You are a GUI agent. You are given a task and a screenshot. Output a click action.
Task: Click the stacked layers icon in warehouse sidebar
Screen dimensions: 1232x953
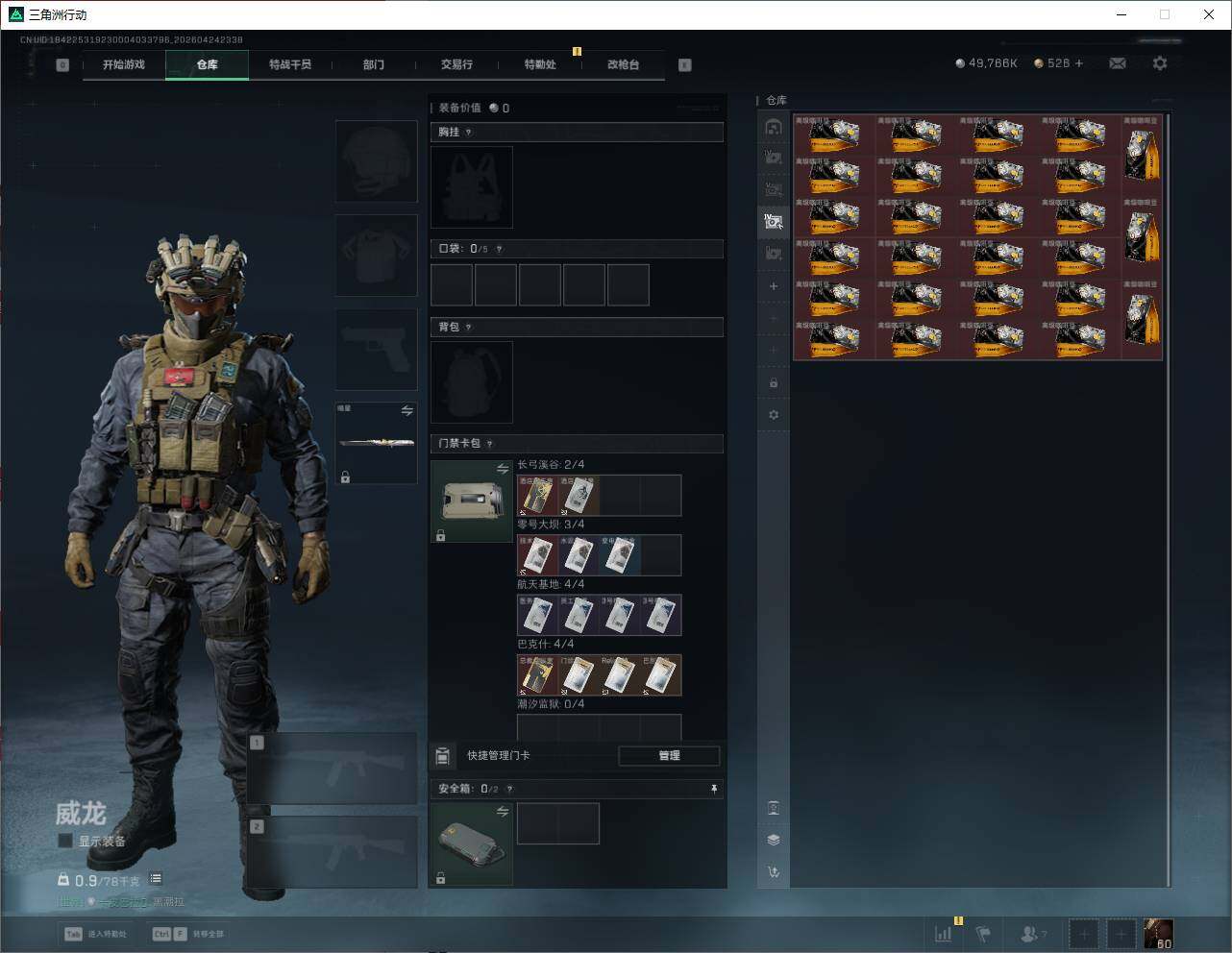(x=774, y=840)
